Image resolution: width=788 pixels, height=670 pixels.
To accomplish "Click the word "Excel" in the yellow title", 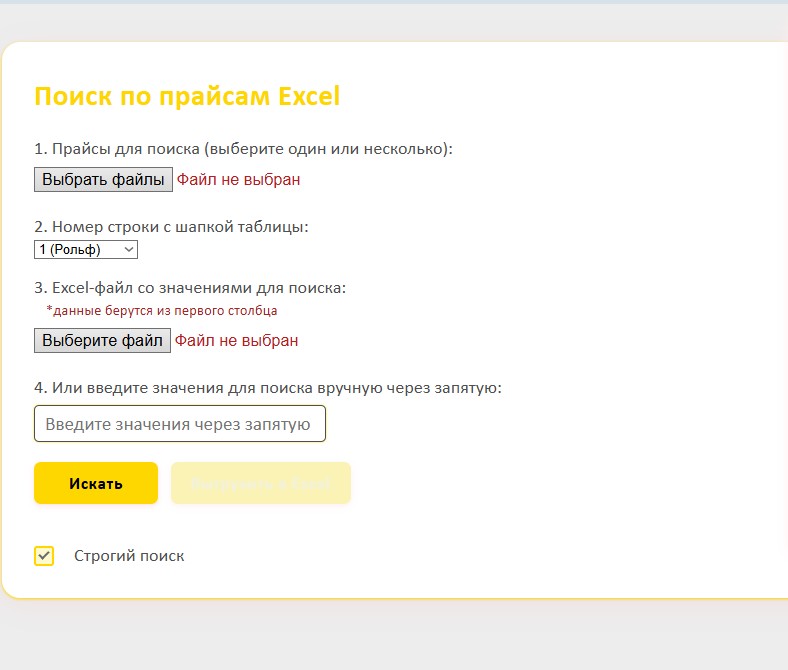I will [309, 96].
